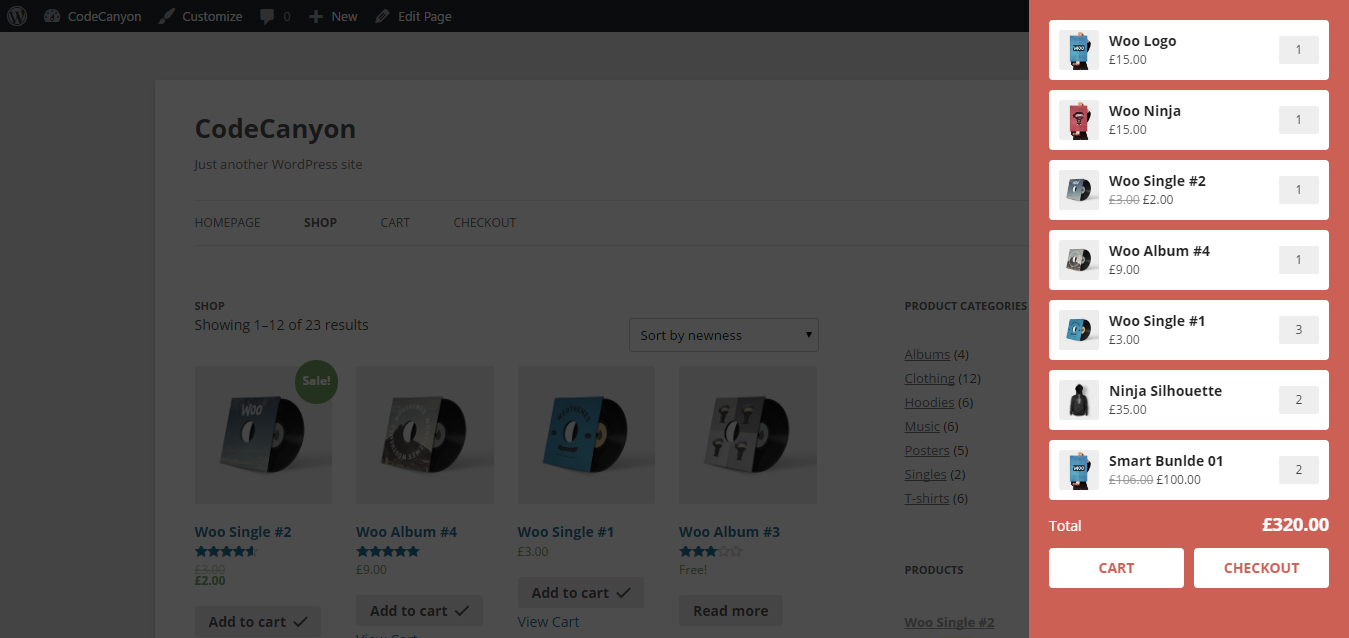The width and height of the screenshot is (1349, 638).
Task: Open Woo Ninja item name in cart panel
Action: [x=1145, y=111]
